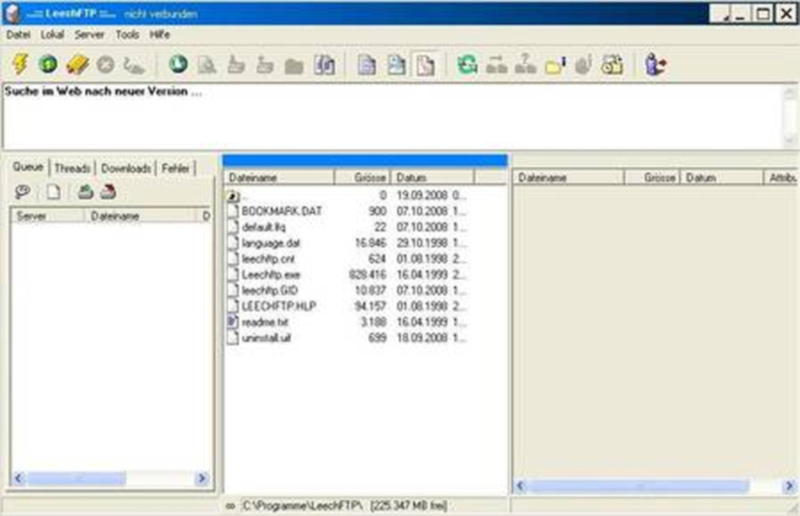The width and height of the screenshot is (800, 516).
Task: Click the parent folder icon in file list
Action: pyautogui.click(x=233, y=195)
